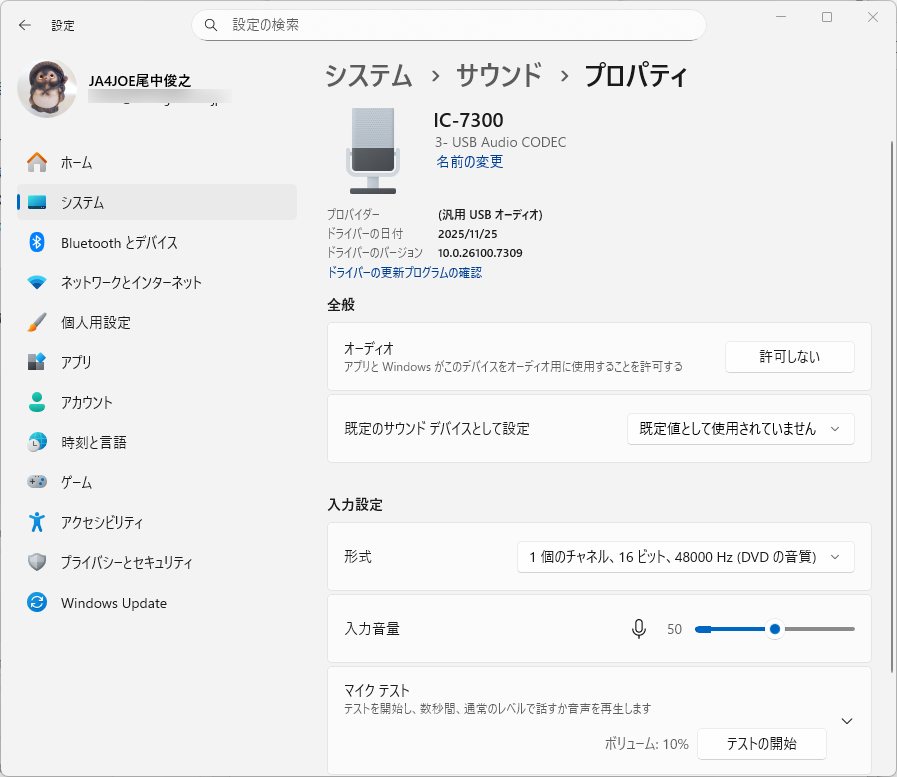
Task: Click the search magnifier icon
Action: [211, 25]
